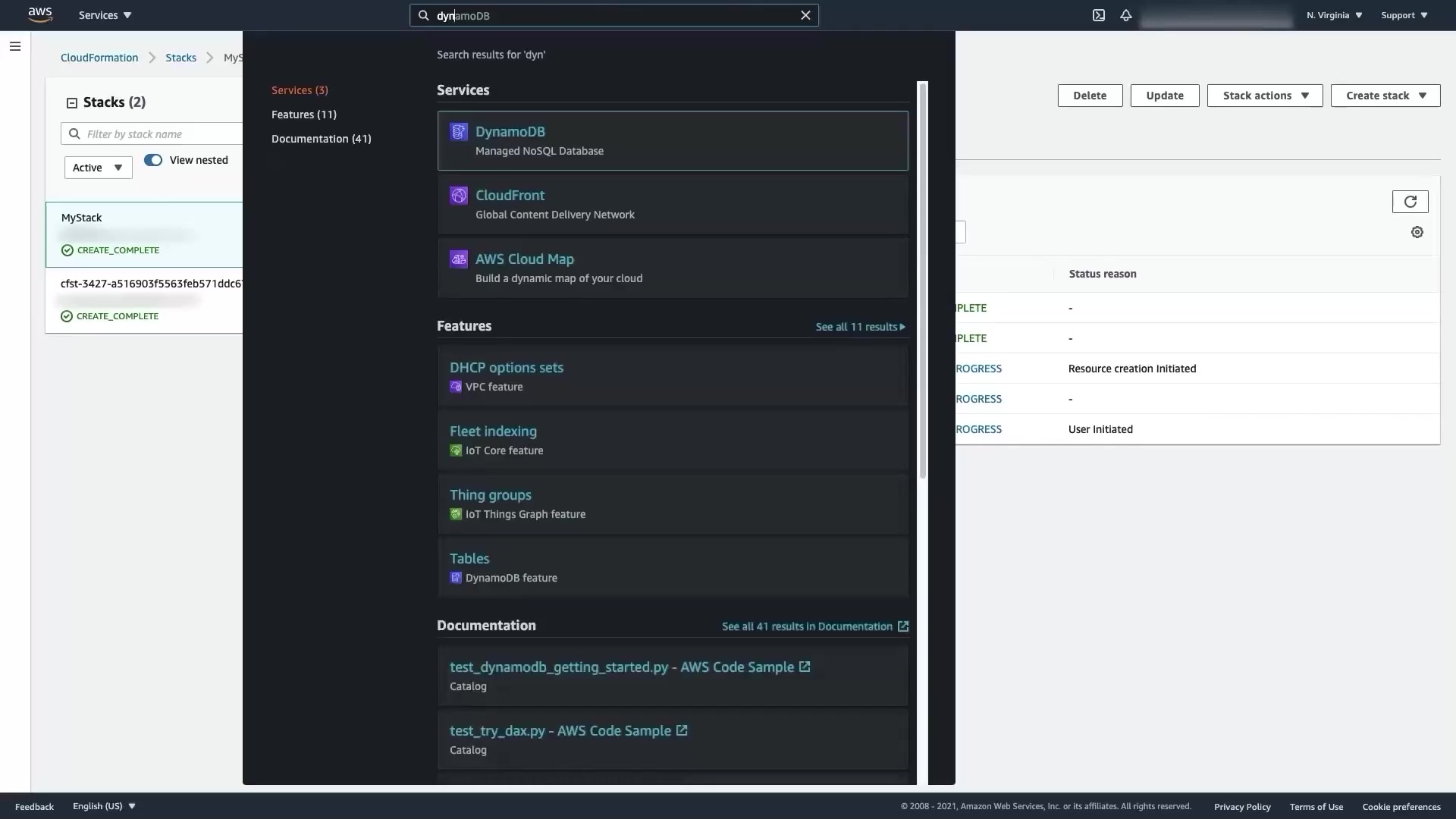Click the search results scrollbar
Viewport: 1456px width, 819px height.
click(922, 281)
